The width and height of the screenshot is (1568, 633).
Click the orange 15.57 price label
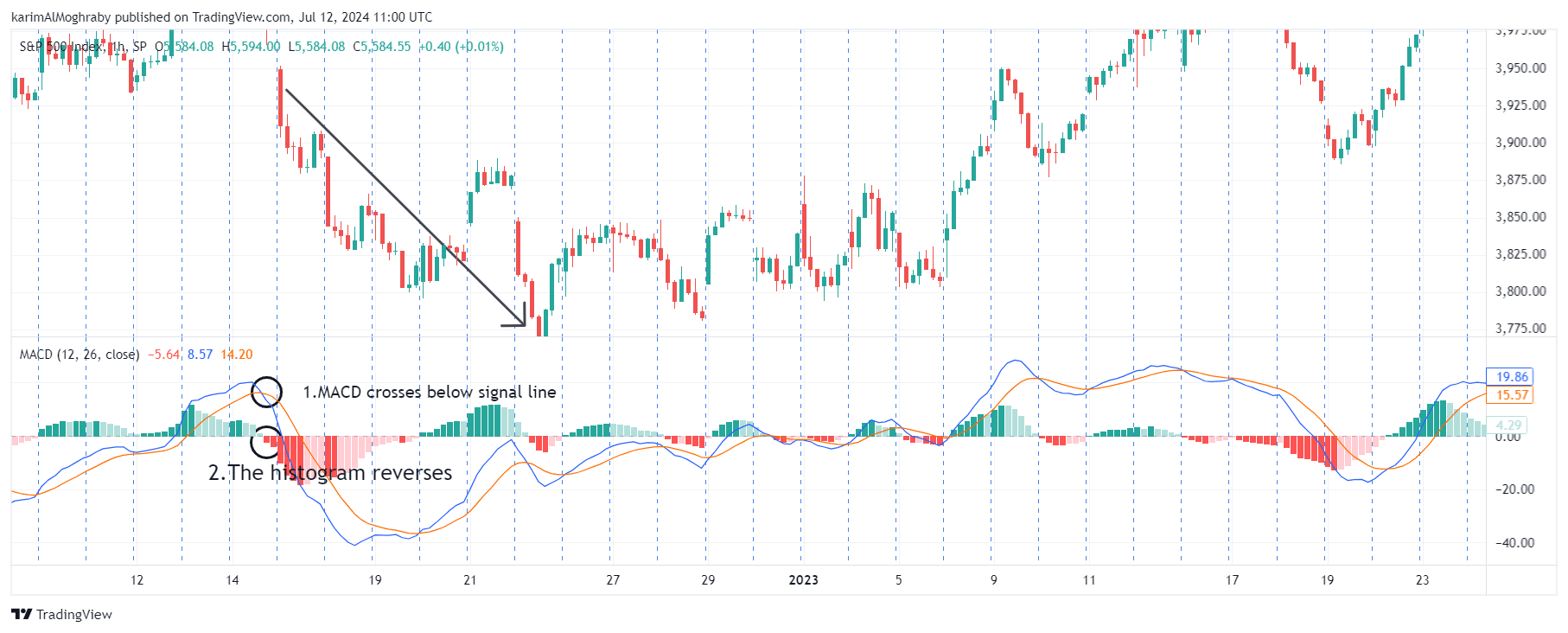(1512, 394)
